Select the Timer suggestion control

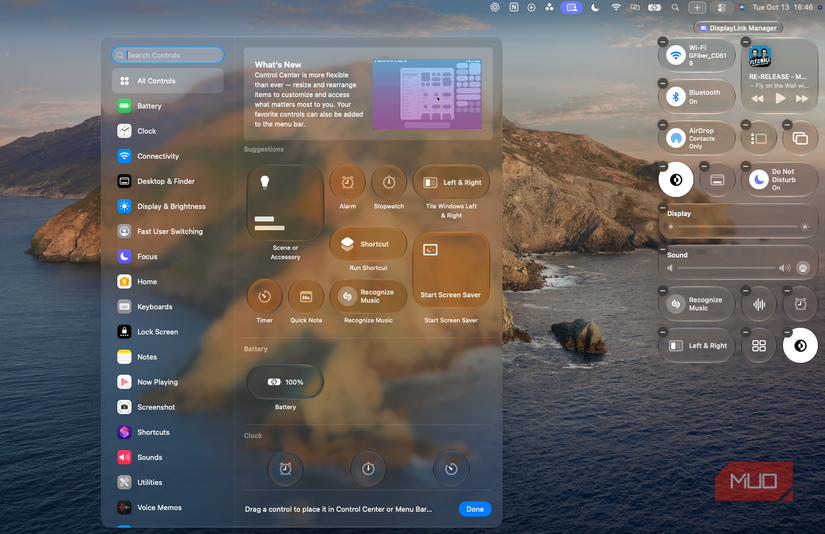[x=265, y=297]
